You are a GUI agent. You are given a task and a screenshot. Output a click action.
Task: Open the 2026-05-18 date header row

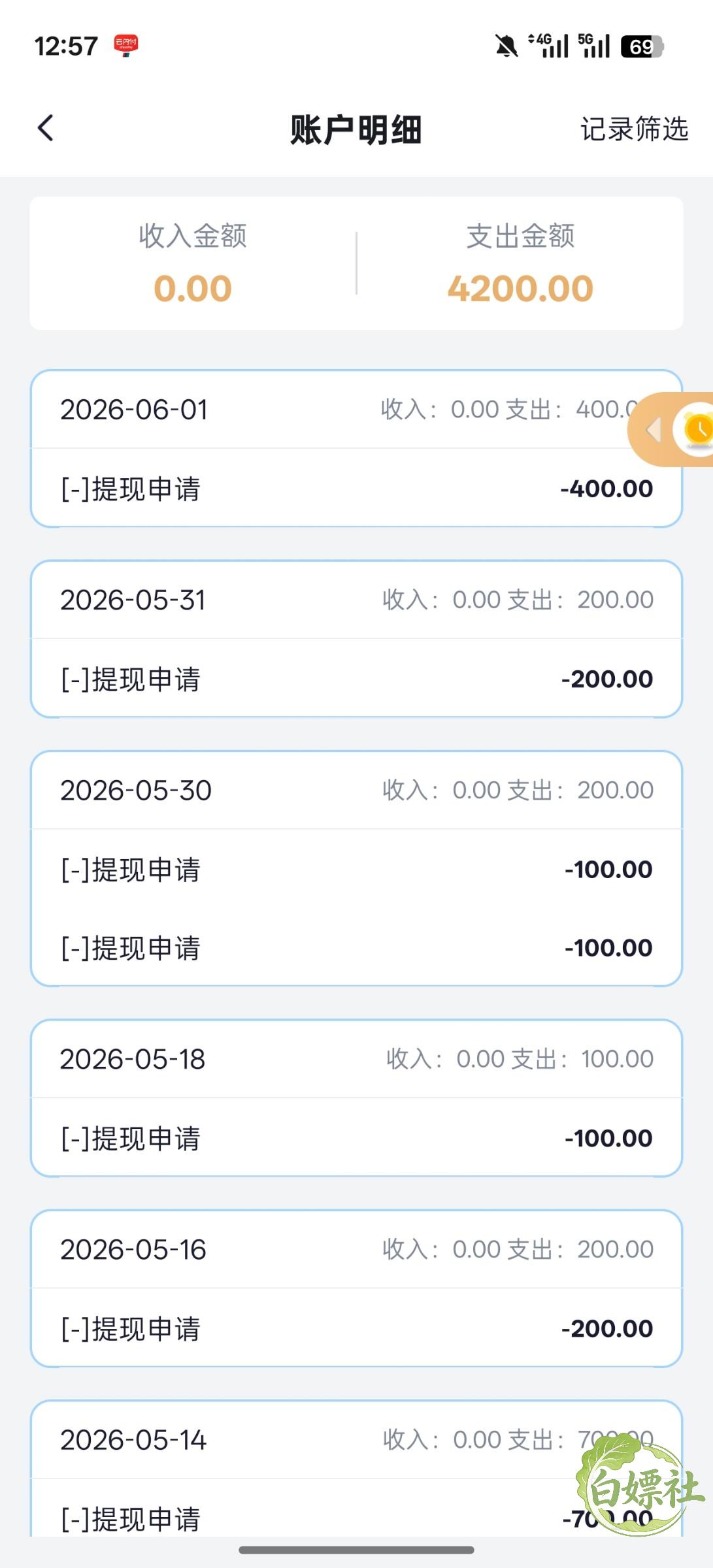pyautogui.click(x=356, y=1059)
